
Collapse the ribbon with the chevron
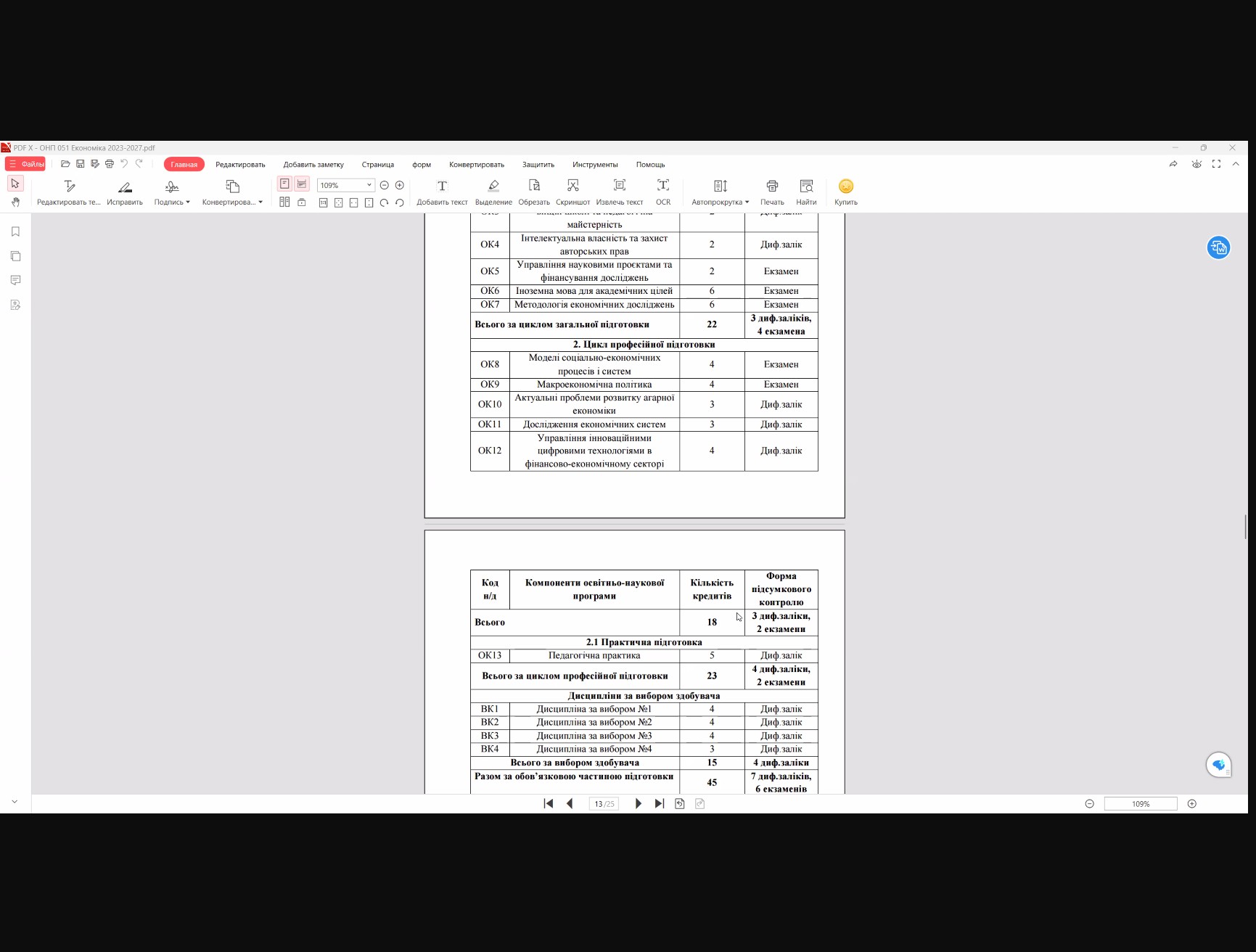click(x=1236, y=164)
